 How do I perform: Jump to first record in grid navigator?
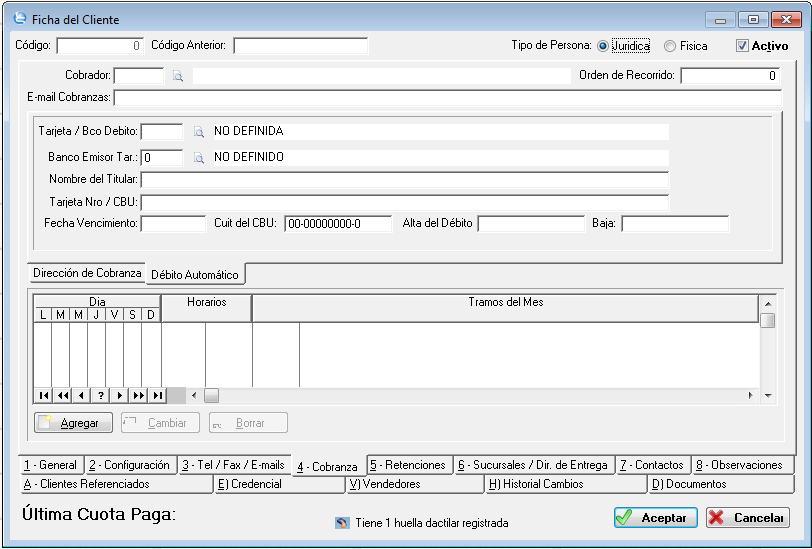(43, 396)
